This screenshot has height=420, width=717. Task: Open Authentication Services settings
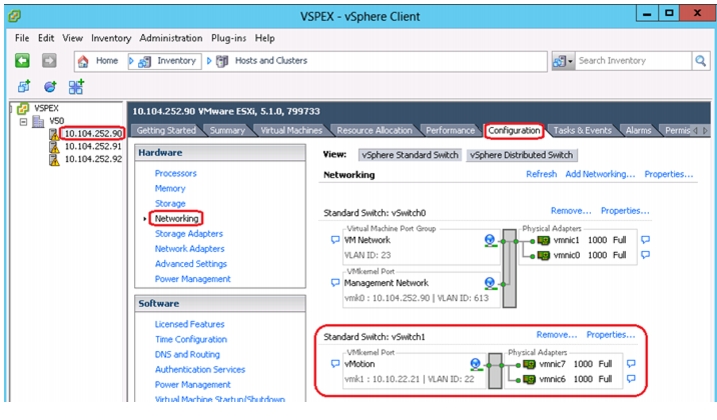(x=200, y=370)
